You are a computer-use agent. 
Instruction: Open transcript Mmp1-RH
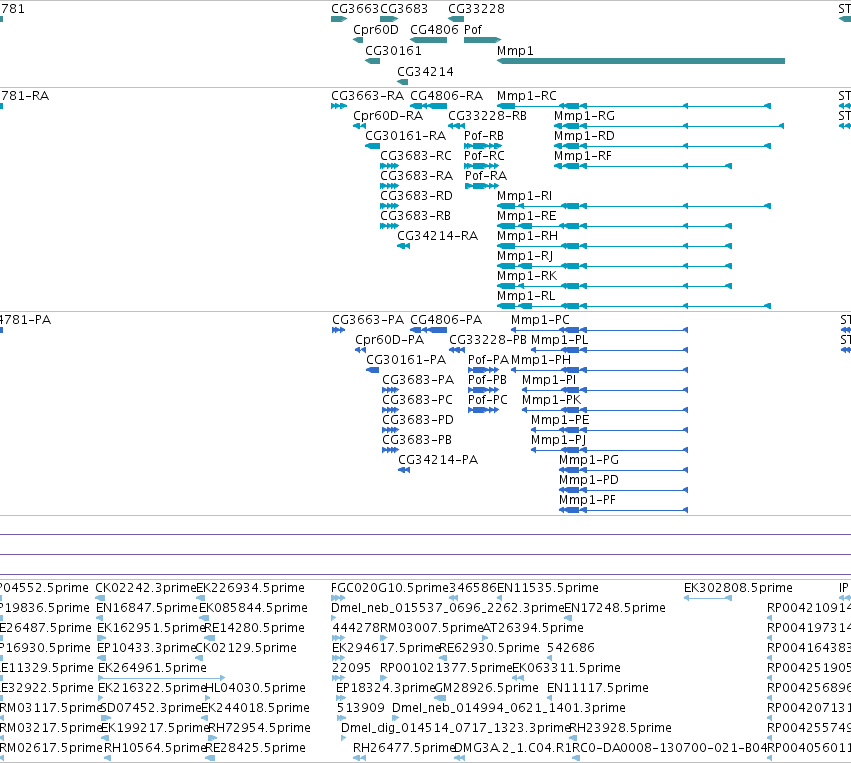527,236
